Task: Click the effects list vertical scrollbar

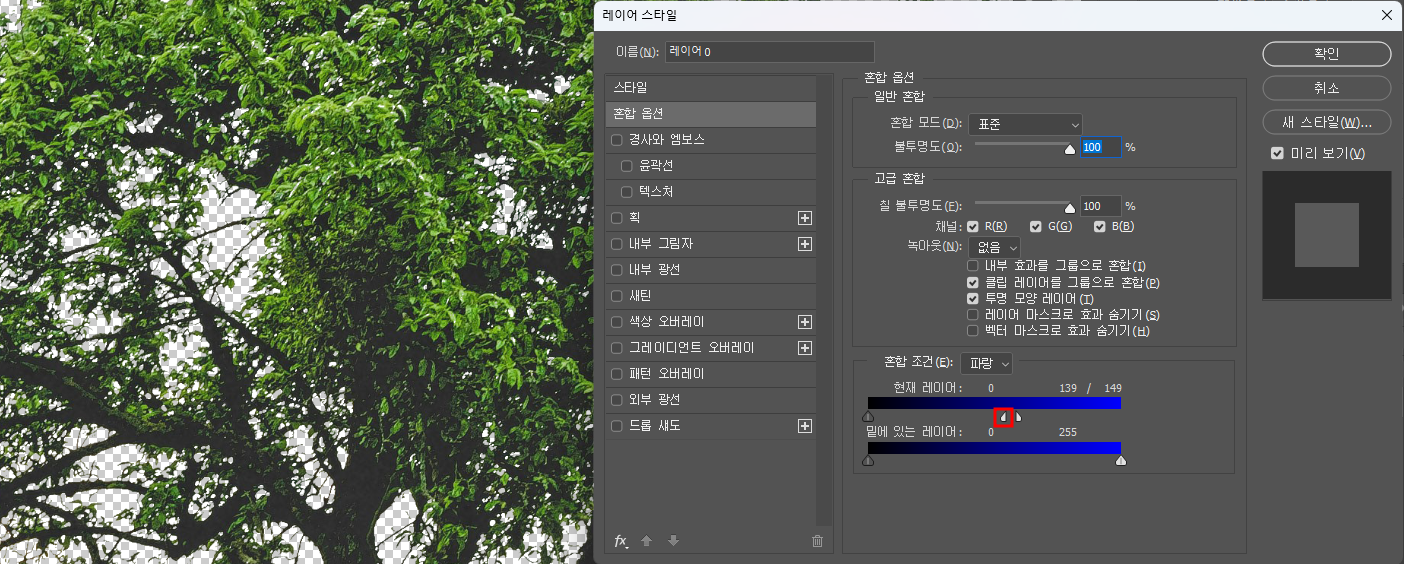Action: click(x=825, y=300)
